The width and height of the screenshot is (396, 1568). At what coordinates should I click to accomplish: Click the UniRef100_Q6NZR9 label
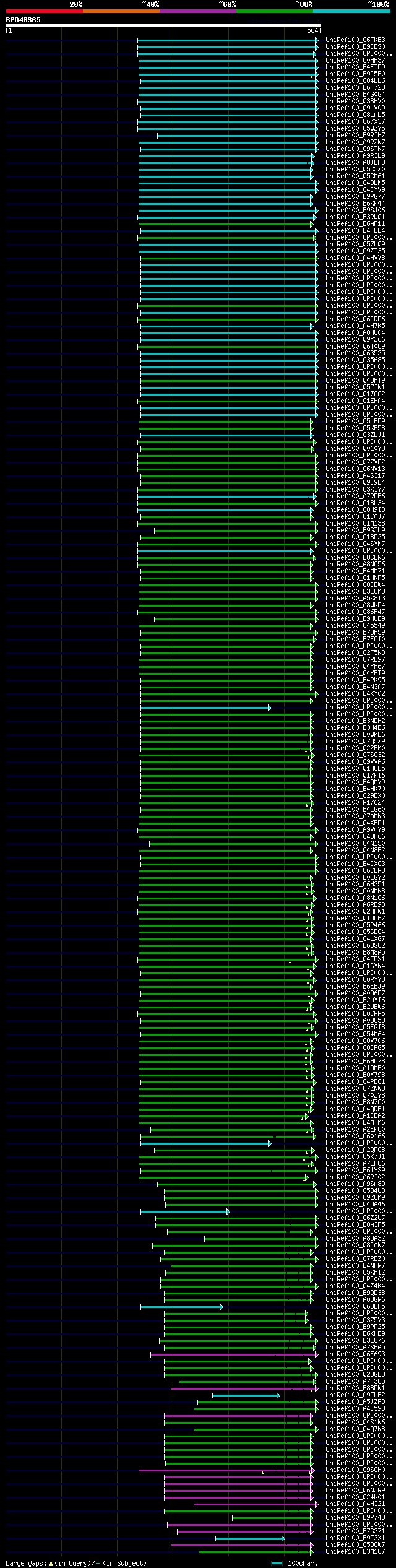point(355,1491)
